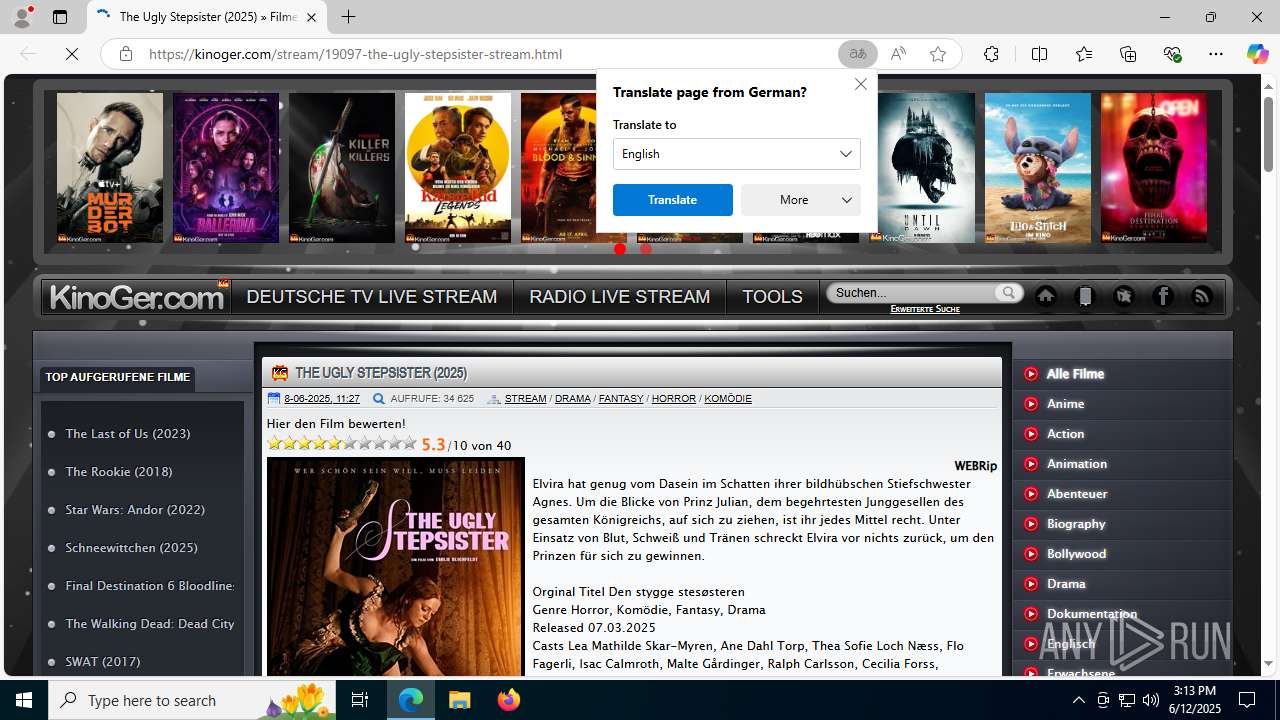This screenshot has width=1280, height=720.
Task: Open the Tab actions menu icon
Action: 60,17
